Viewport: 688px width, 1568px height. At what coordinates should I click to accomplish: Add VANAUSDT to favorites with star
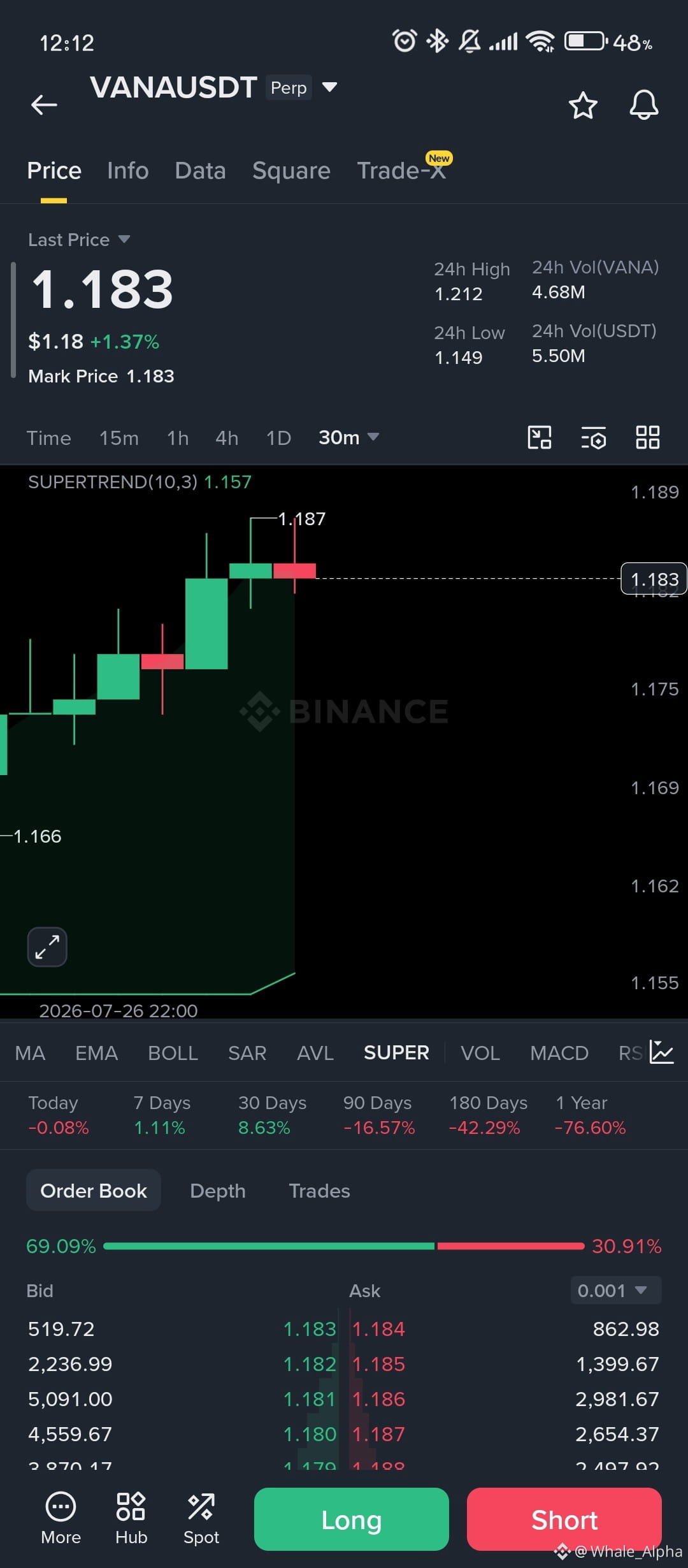[583, 105]
